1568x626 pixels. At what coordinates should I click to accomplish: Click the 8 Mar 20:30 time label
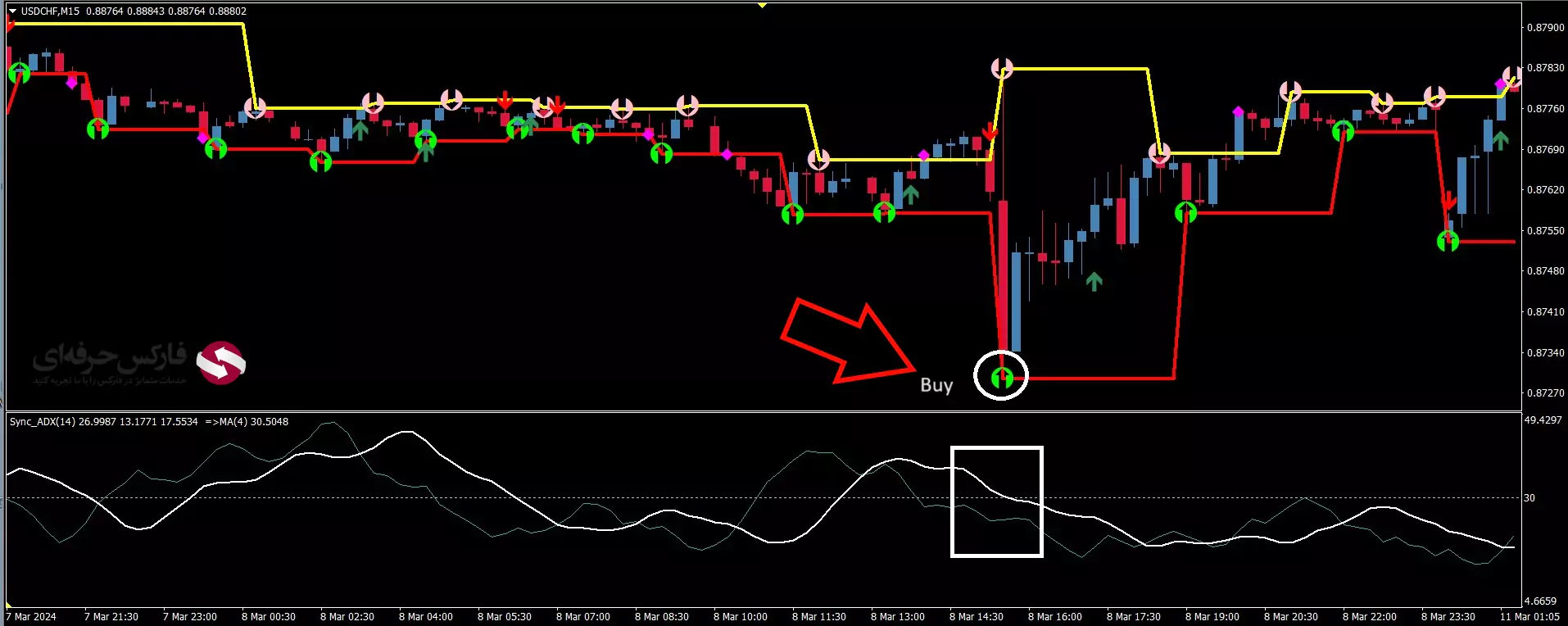(1291, 617)
